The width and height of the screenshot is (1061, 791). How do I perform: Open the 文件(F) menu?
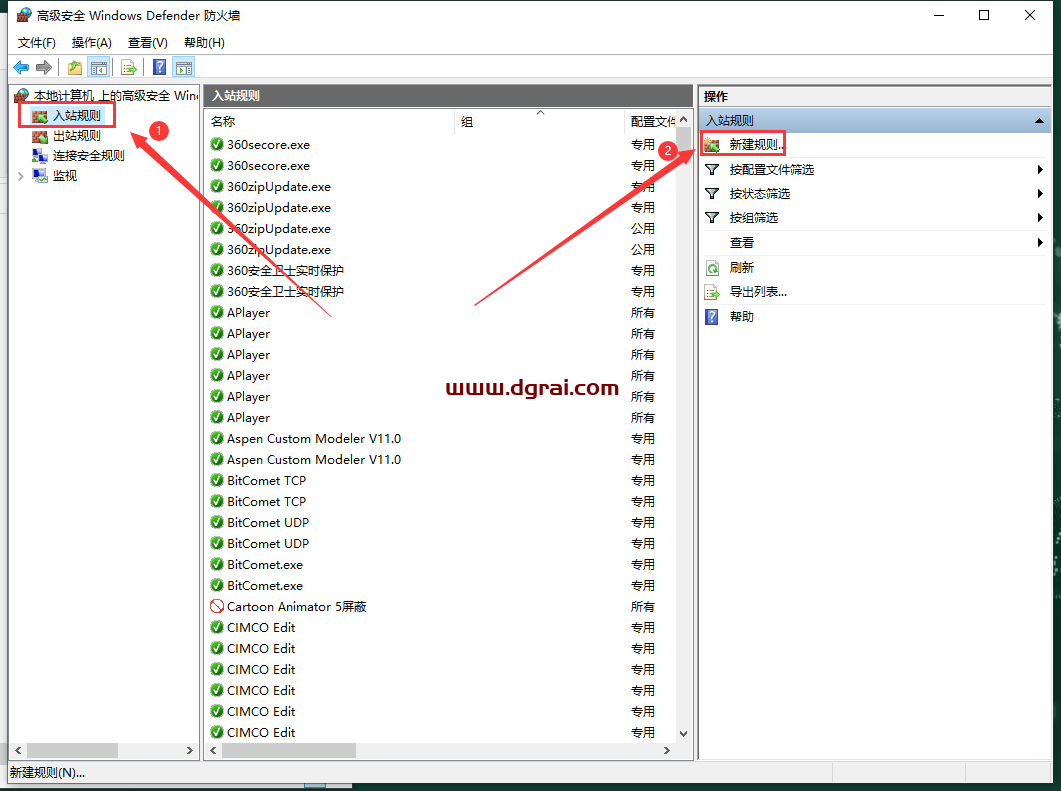[x=37, y=43]
